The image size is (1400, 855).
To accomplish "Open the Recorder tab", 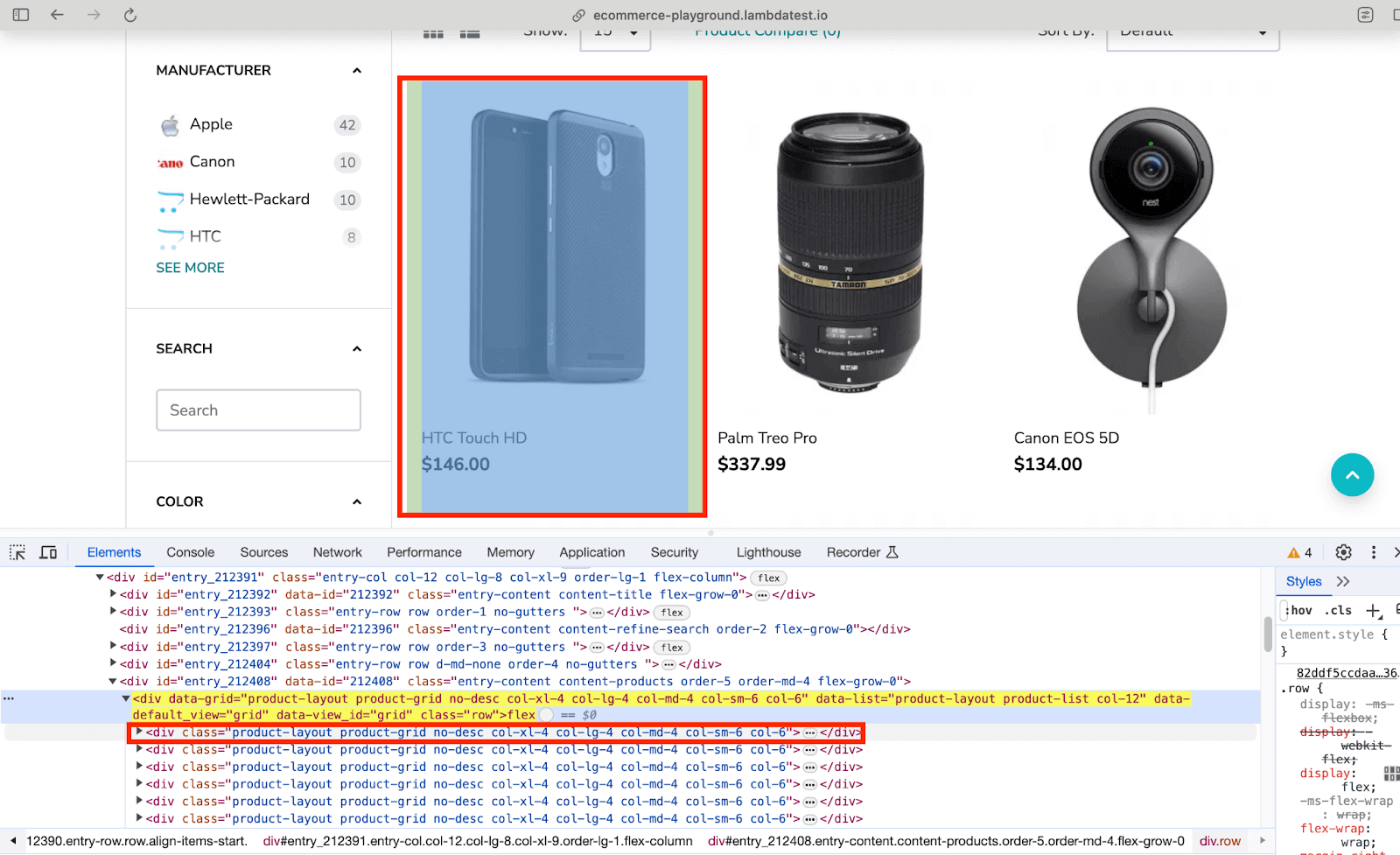I will pyautogui.click(x=863, y=552).
